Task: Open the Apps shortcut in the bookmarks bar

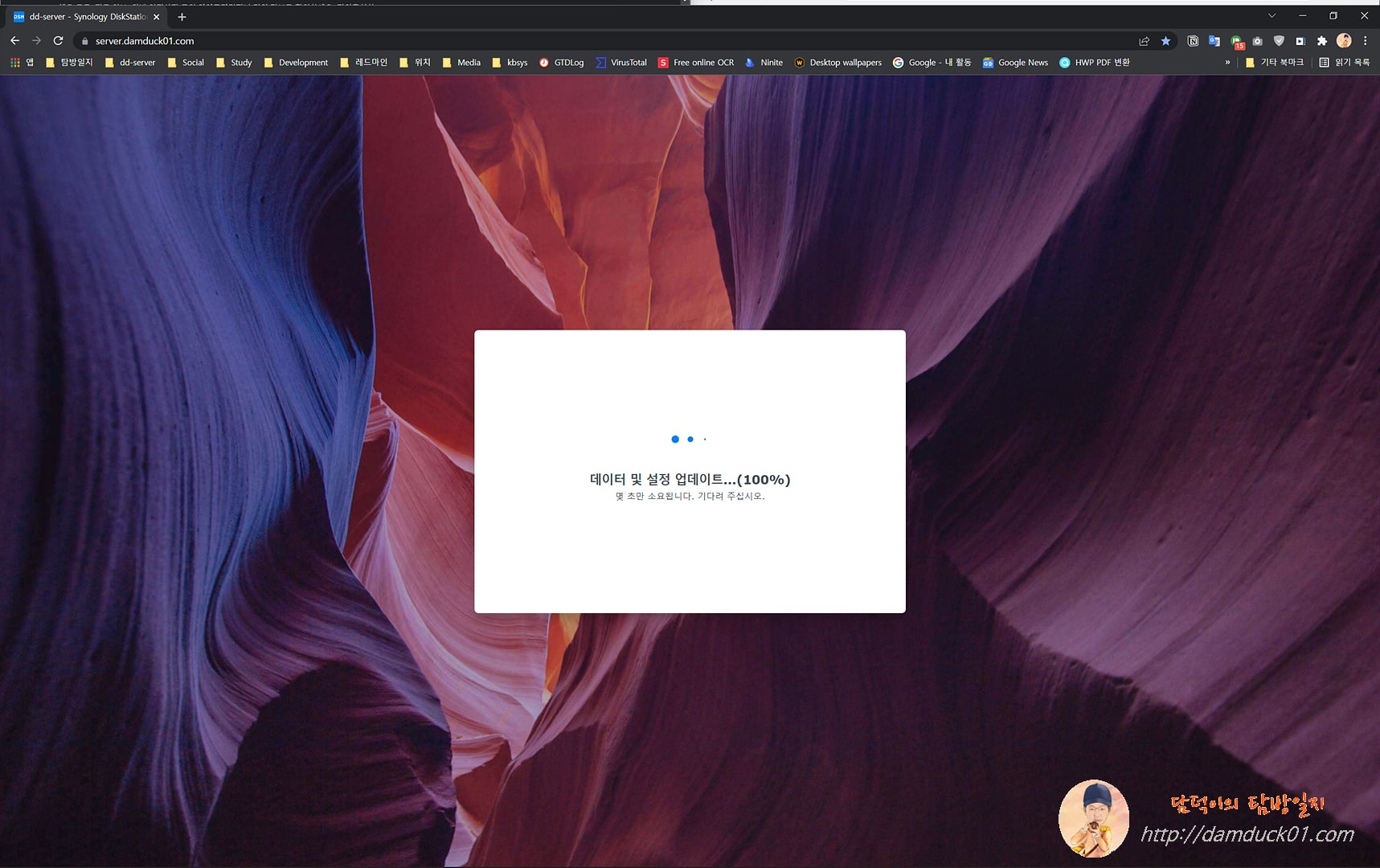Action: [x=22, y=62]
